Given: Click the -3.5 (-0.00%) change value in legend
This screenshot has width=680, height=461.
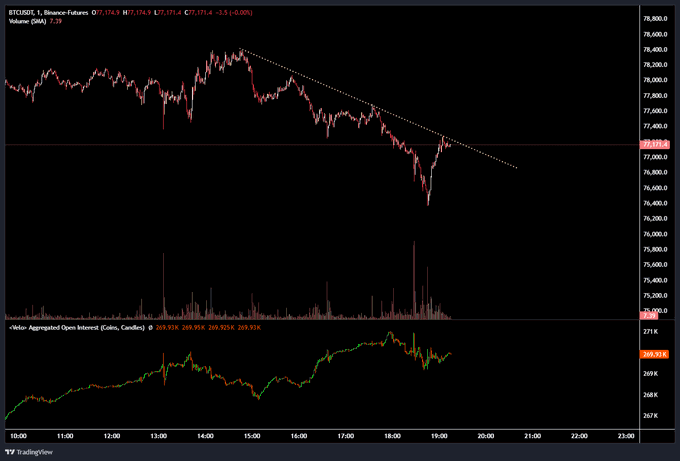Looking at the screenshot, I should pyautogui.click(x=234, y=13).
